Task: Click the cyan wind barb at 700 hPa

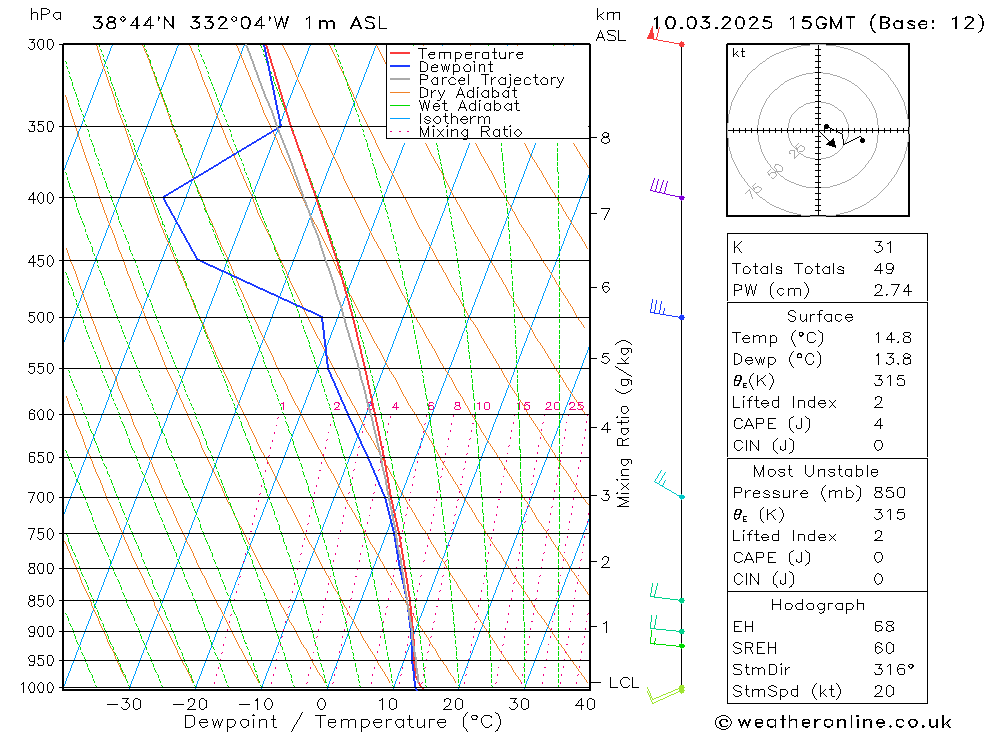Action: click(x=669, y=485)
